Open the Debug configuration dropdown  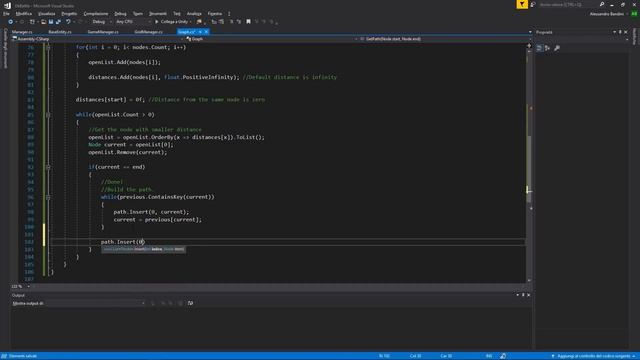(101, 22)
